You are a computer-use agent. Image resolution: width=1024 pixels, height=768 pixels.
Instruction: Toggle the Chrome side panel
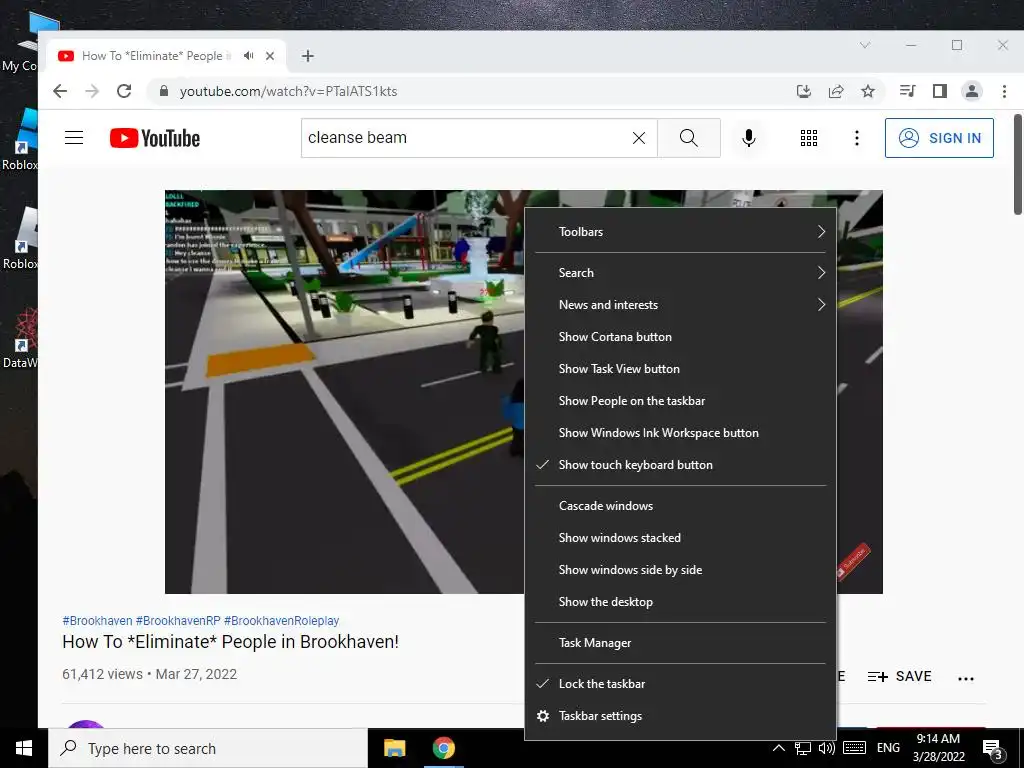tap(940, 91)
